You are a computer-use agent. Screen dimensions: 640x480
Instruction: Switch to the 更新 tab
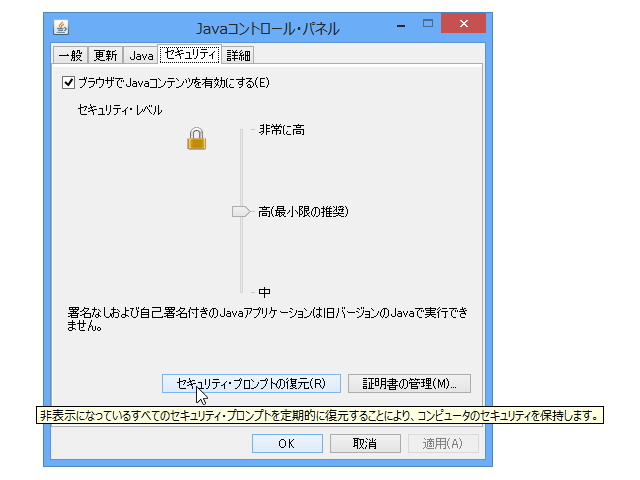pos(105,55)
